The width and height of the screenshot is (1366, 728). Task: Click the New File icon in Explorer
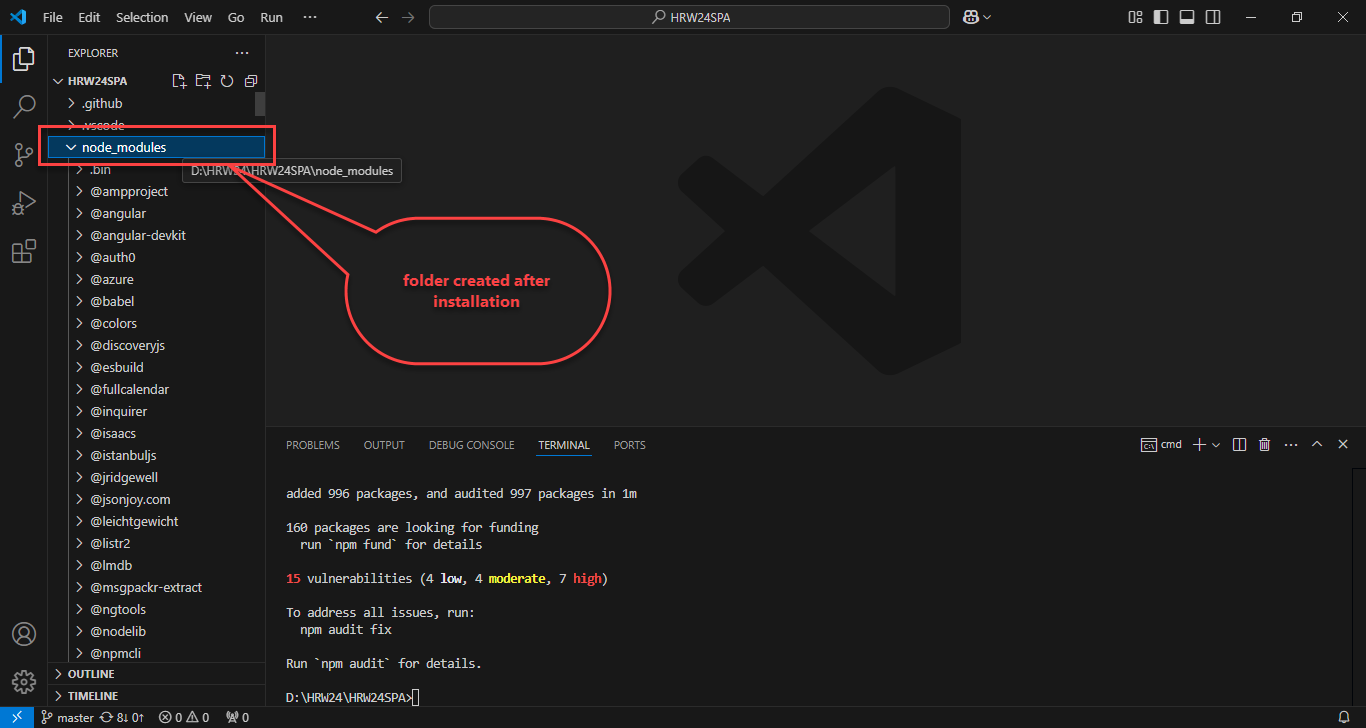179,81
